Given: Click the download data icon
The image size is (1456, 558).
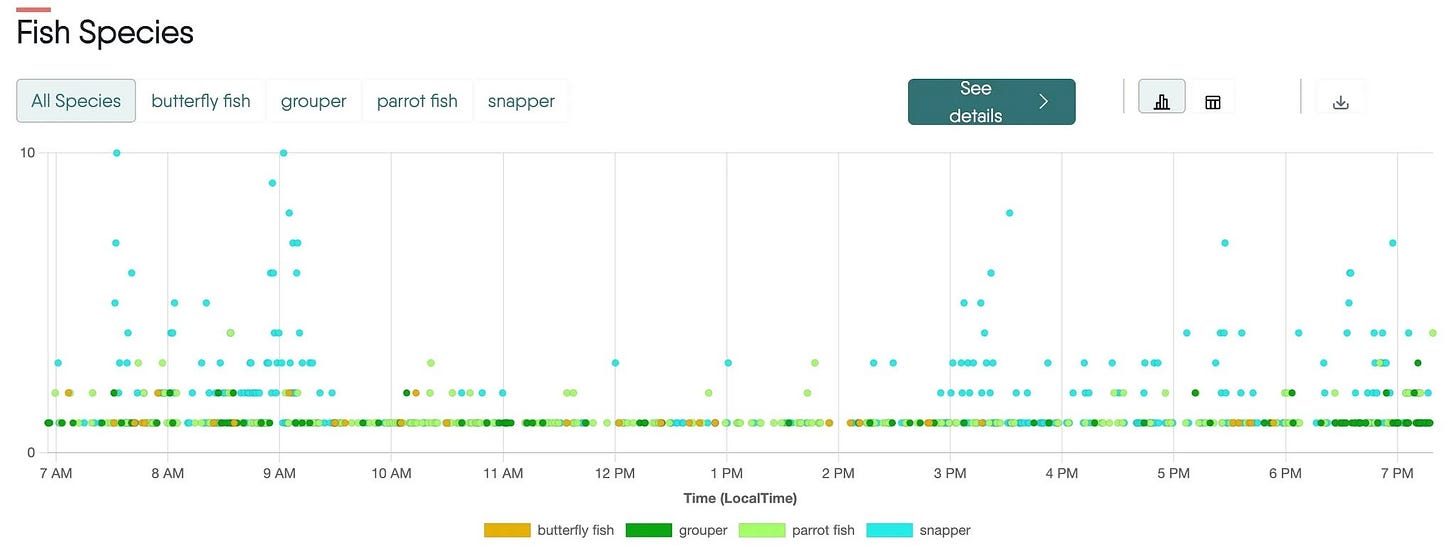Looking at the screenshot, I should point(1341,101).
